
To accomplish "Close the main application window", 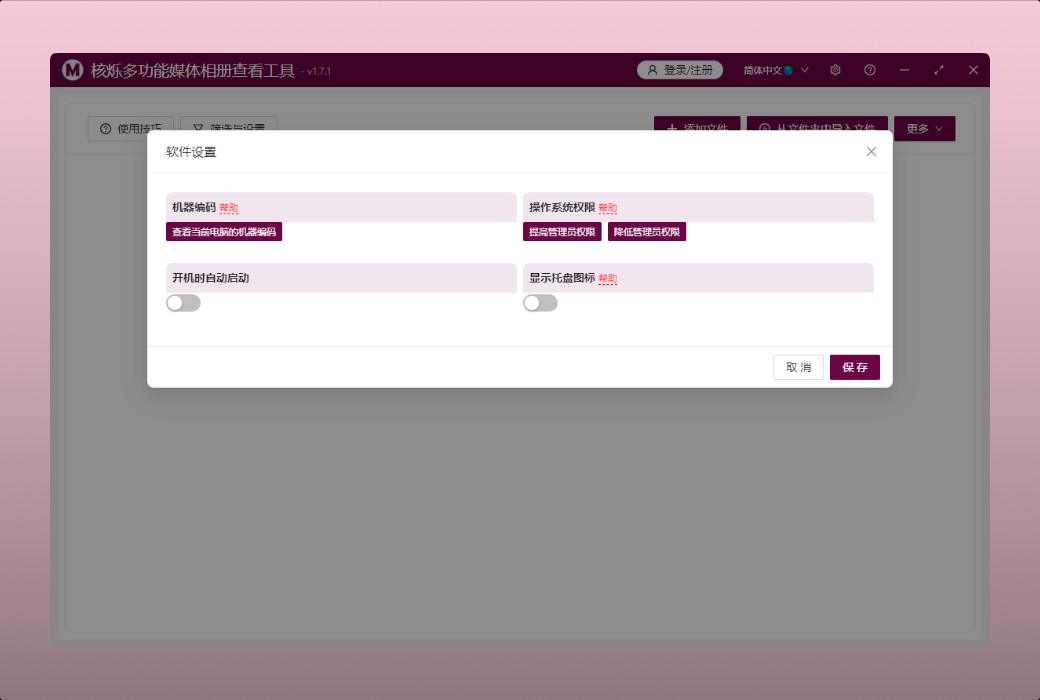I will 973,70.
